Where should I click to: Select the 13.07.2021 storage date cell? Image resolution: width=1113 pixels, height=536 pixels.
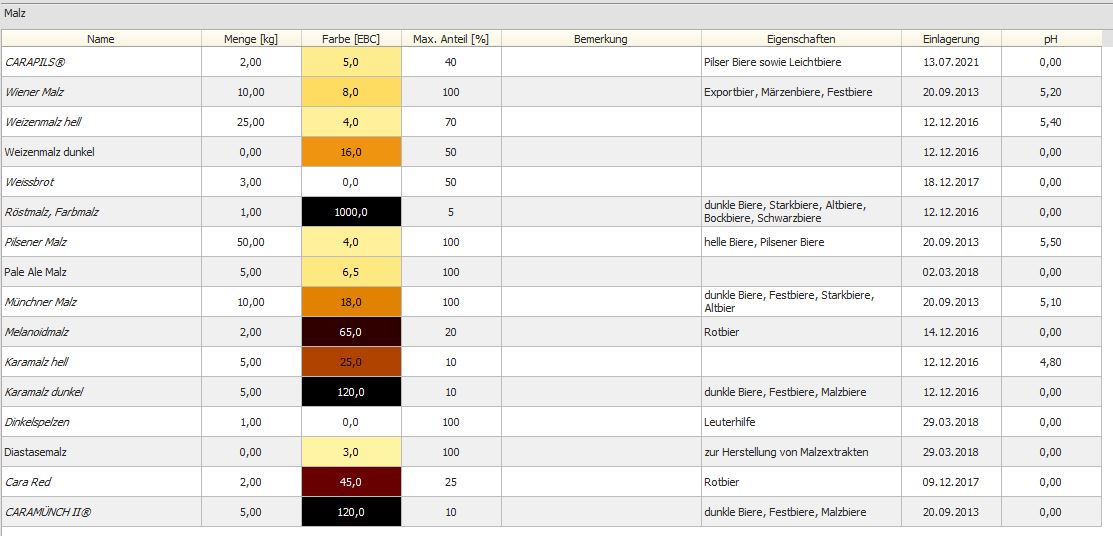coord(951,62)
